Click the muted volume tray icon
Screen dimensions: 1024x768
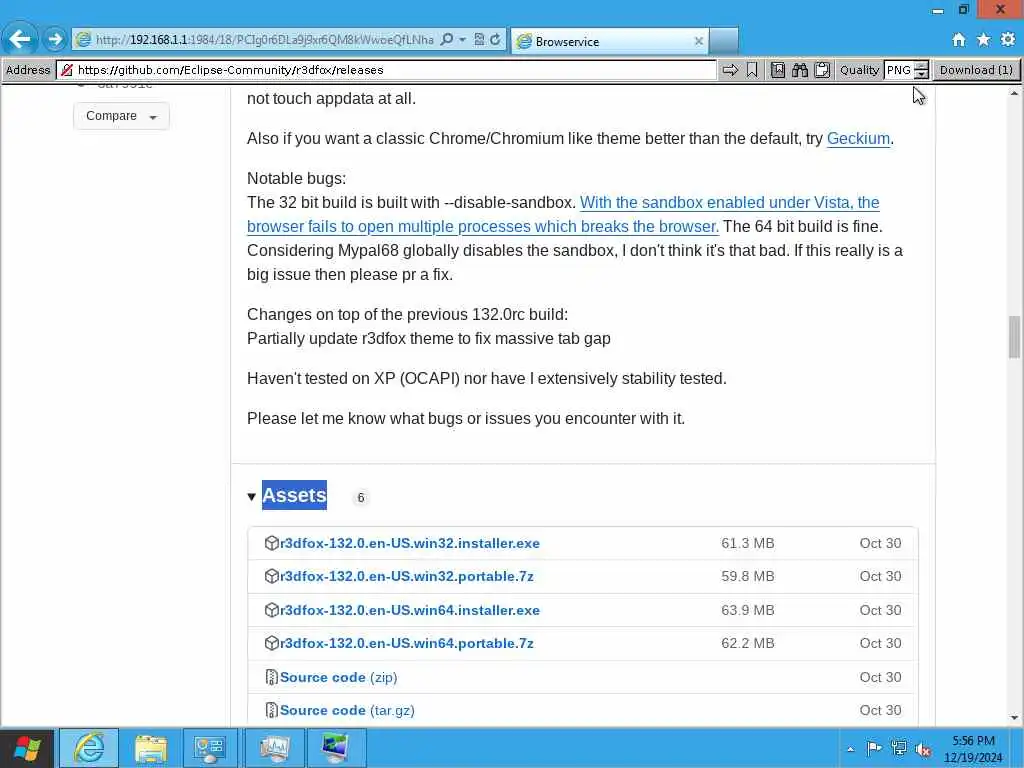(x=923, y=749)
